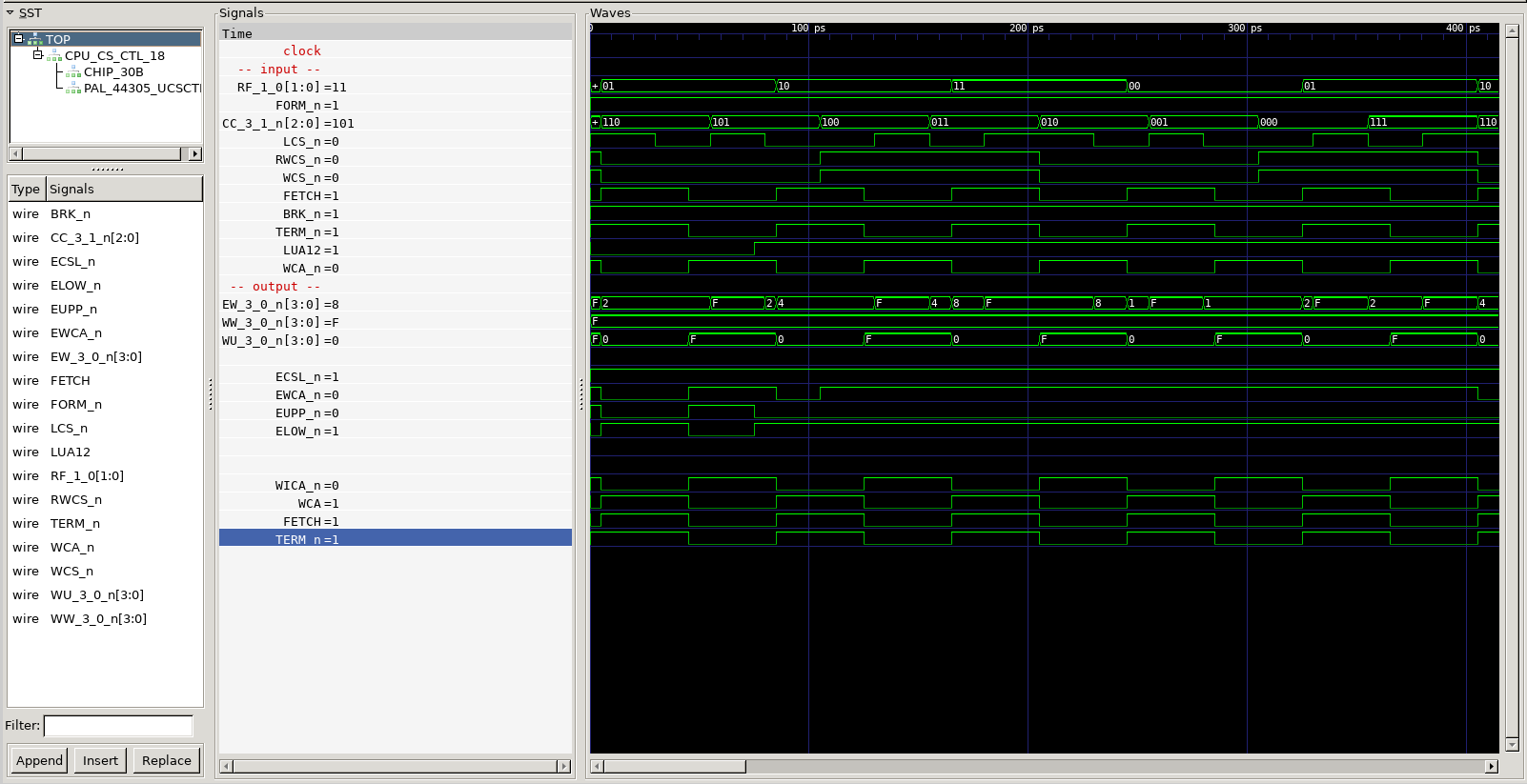Collapse the TOP tree node
Screen dimensions: 1527x784
[18, 39]
